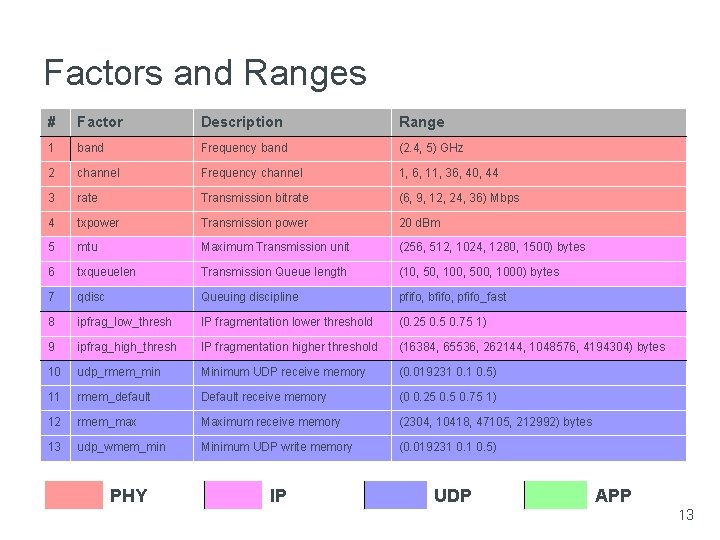This screenshot has width=720, height=540.
Task: Click the '20 dBm' range cell
Action: coord(420,223)
